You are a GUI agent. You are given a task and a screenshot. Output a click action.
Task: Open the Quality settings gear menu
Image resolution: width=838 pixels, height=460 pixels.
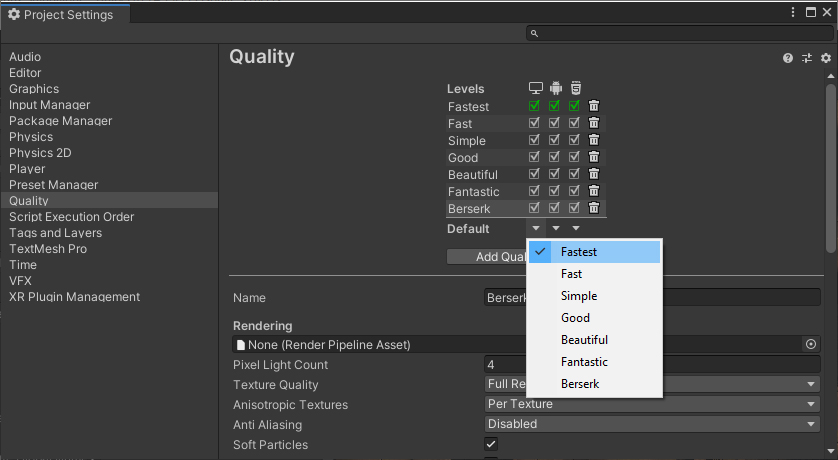(826, 58)
